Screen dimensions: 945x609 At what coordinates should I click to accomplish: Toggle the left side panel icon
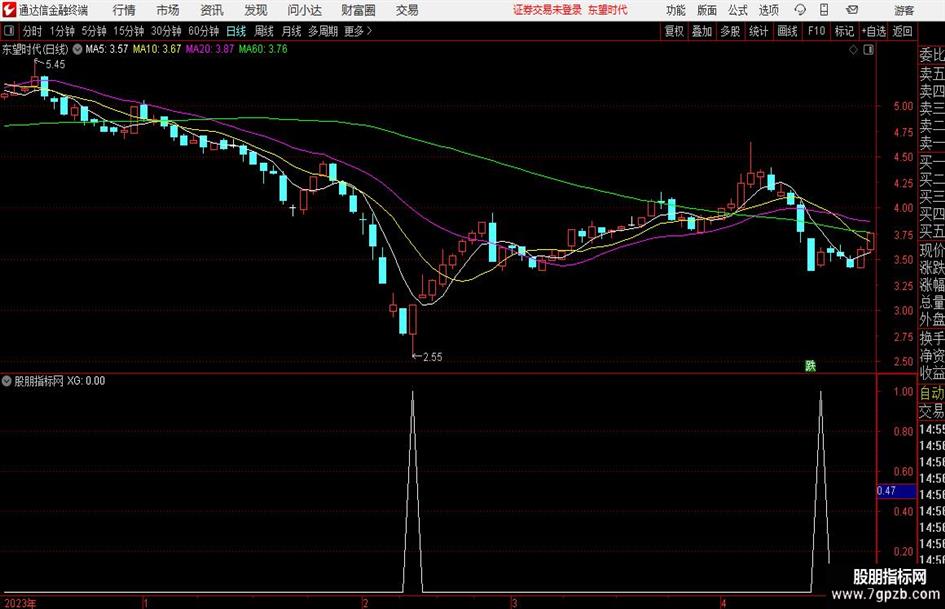click(x=9, y=31)
